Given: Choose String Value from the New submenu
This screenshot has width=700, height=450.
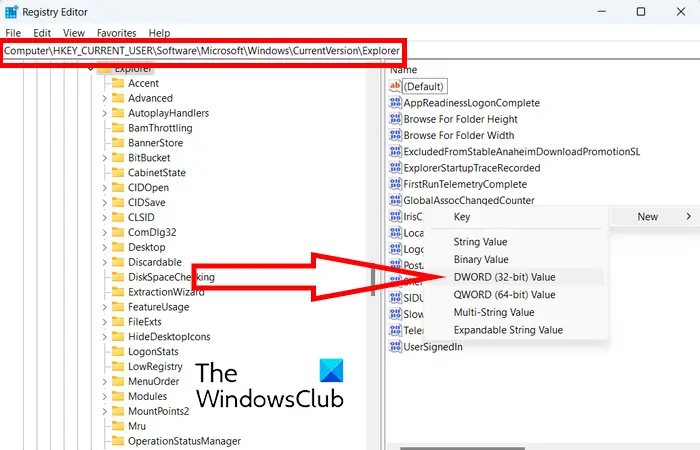Looking at the screenshot, I should pos(515,242).
